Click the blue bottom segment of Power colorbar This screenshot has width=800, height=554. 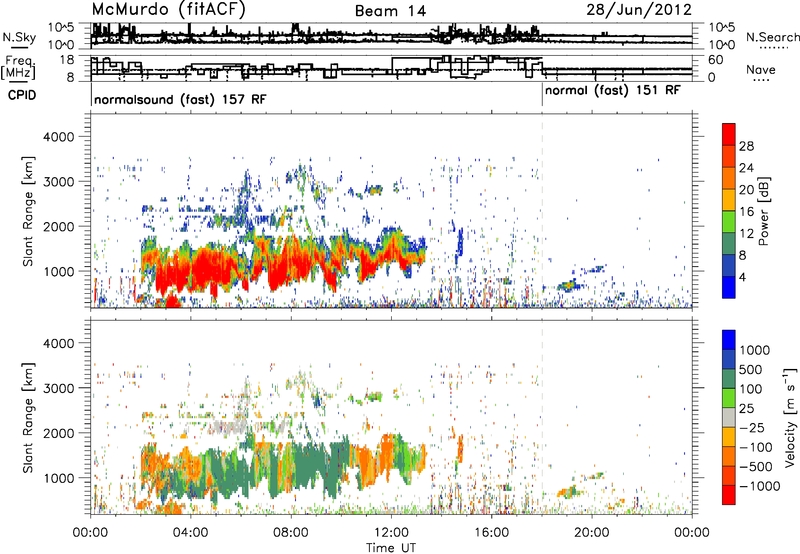click(x=729, y=287)
